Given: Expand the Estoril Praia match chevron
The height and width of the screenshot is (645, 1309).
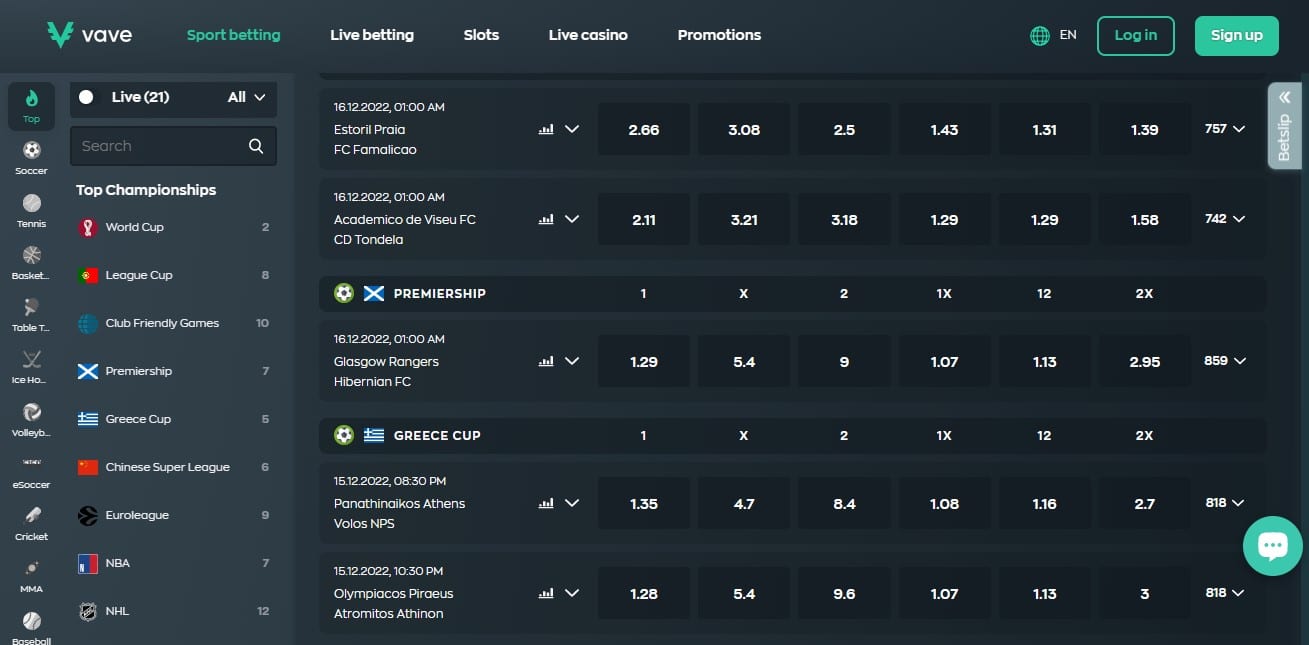Looking at the screenshot, I should click(572, 129).
